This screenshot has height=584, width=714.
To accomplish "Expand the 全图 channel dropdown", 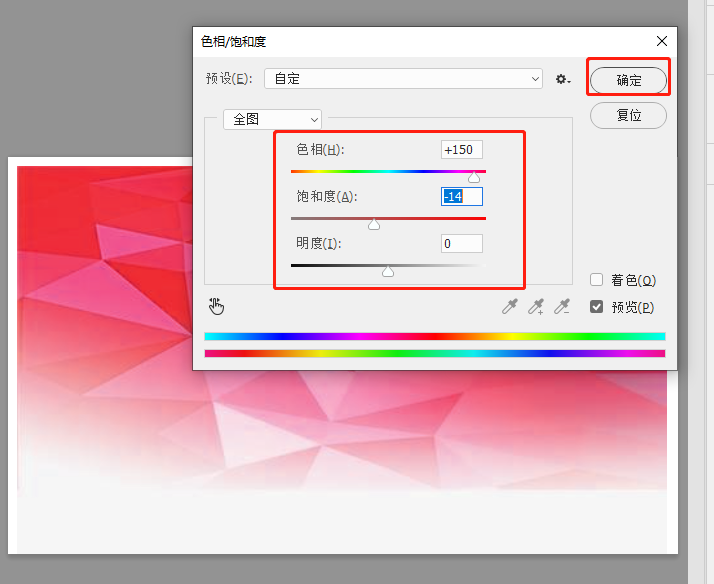I will (x=272, y=119).
